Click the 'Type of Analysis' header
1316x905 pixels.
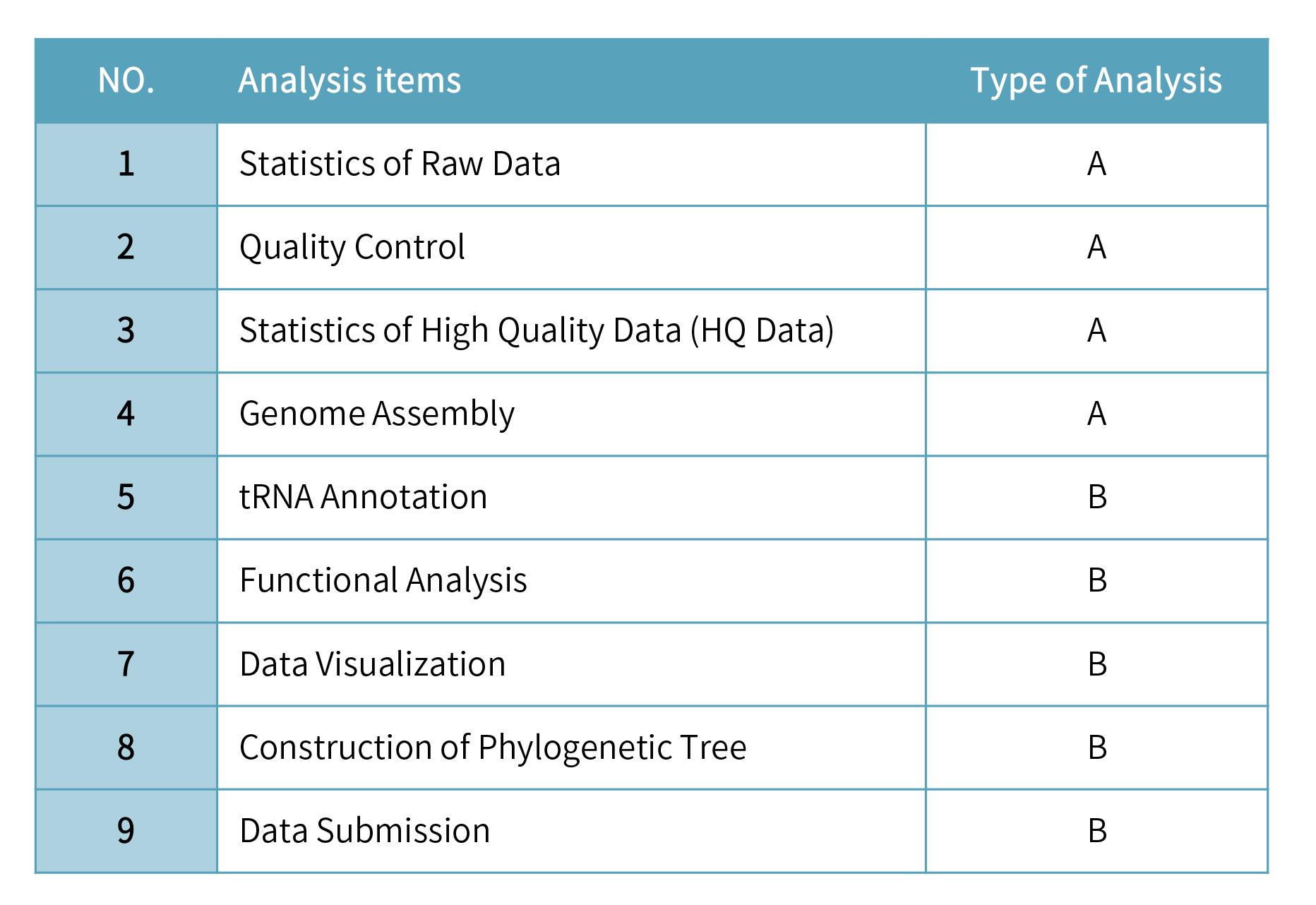[x=1096, y=80]
